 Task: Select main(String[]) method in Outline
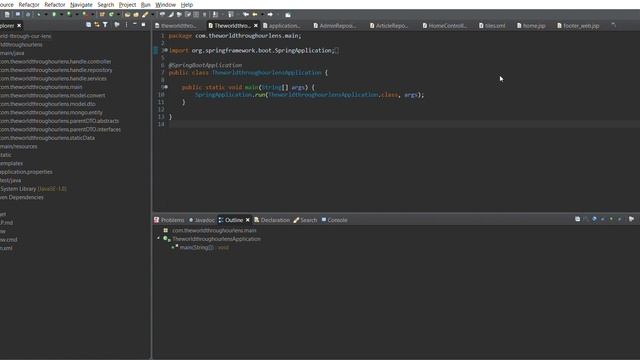tap(200, 247)
